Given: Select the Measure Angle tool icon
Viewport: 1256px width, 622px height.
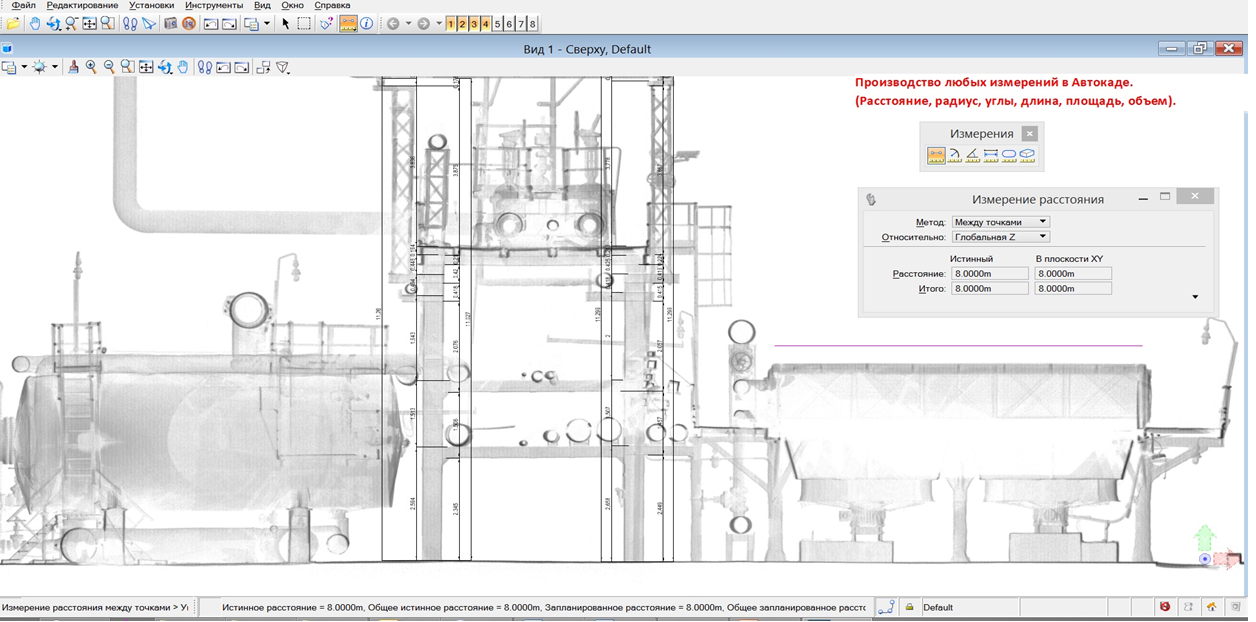Looking at the screenshot, I should [972, 155].
